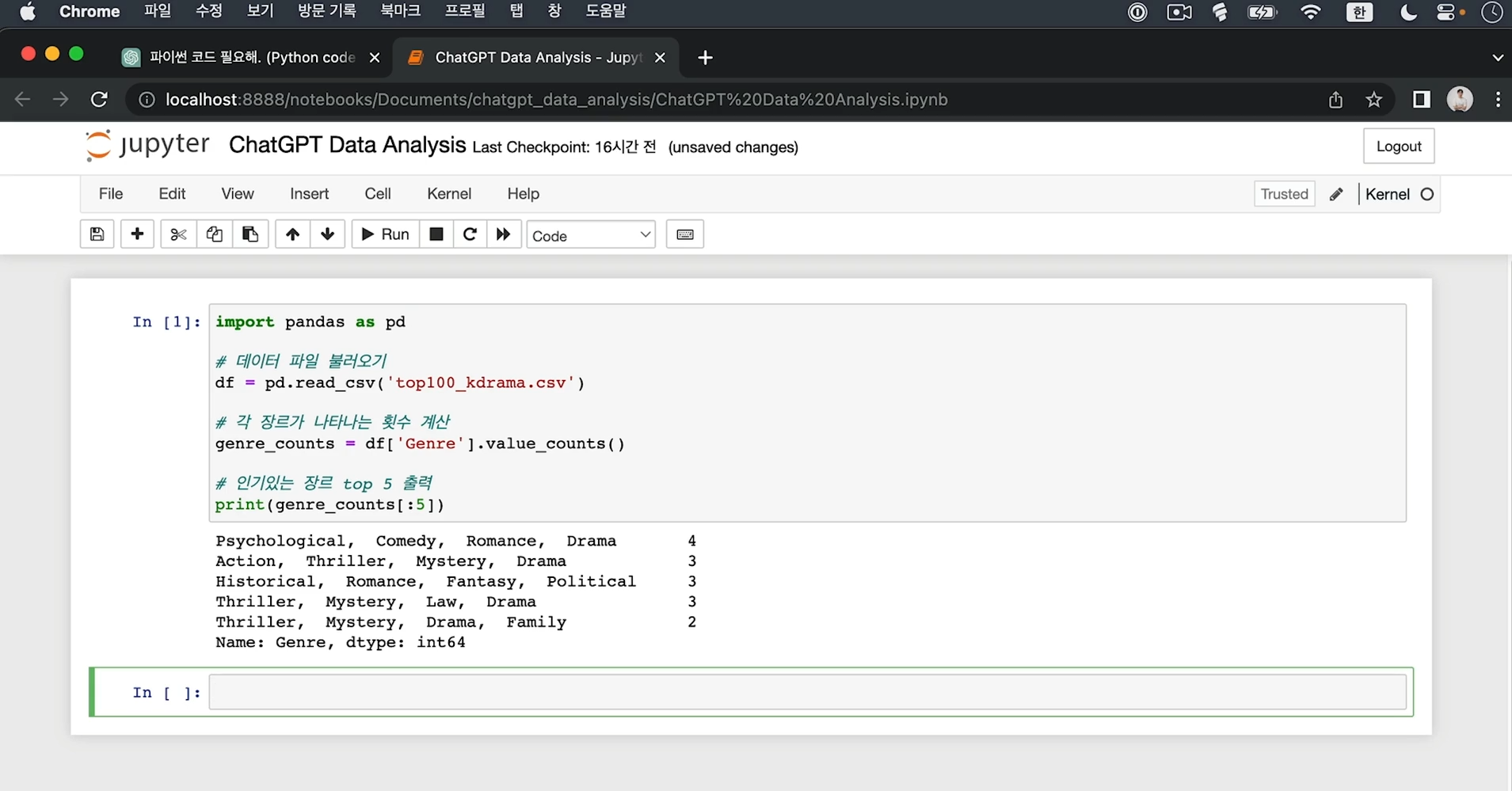Click the pencil edit mode icon

pos(1336,194)
